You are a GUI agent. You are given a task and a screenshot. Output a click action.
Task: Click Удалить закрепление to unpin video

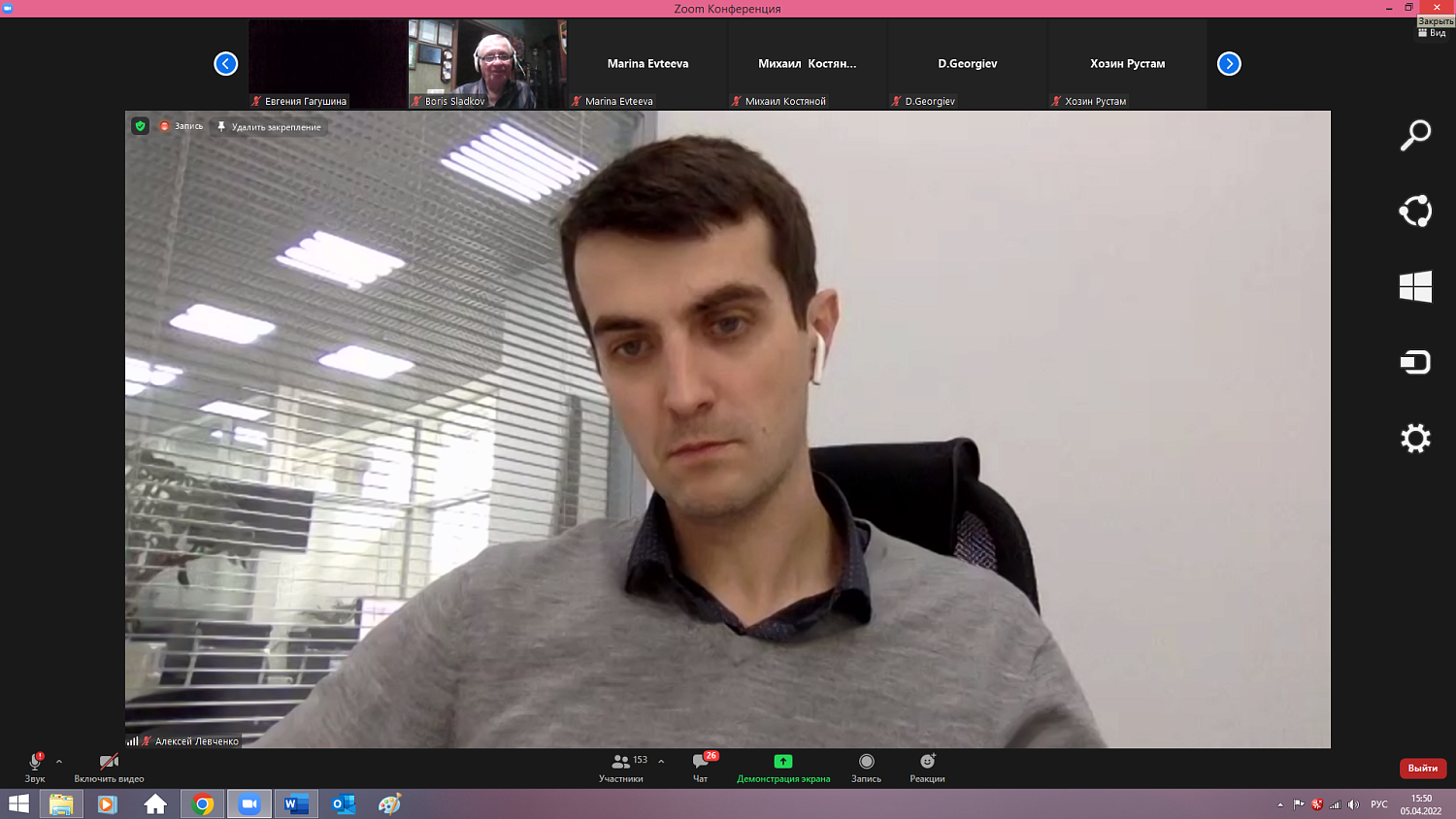coord(269,127)
